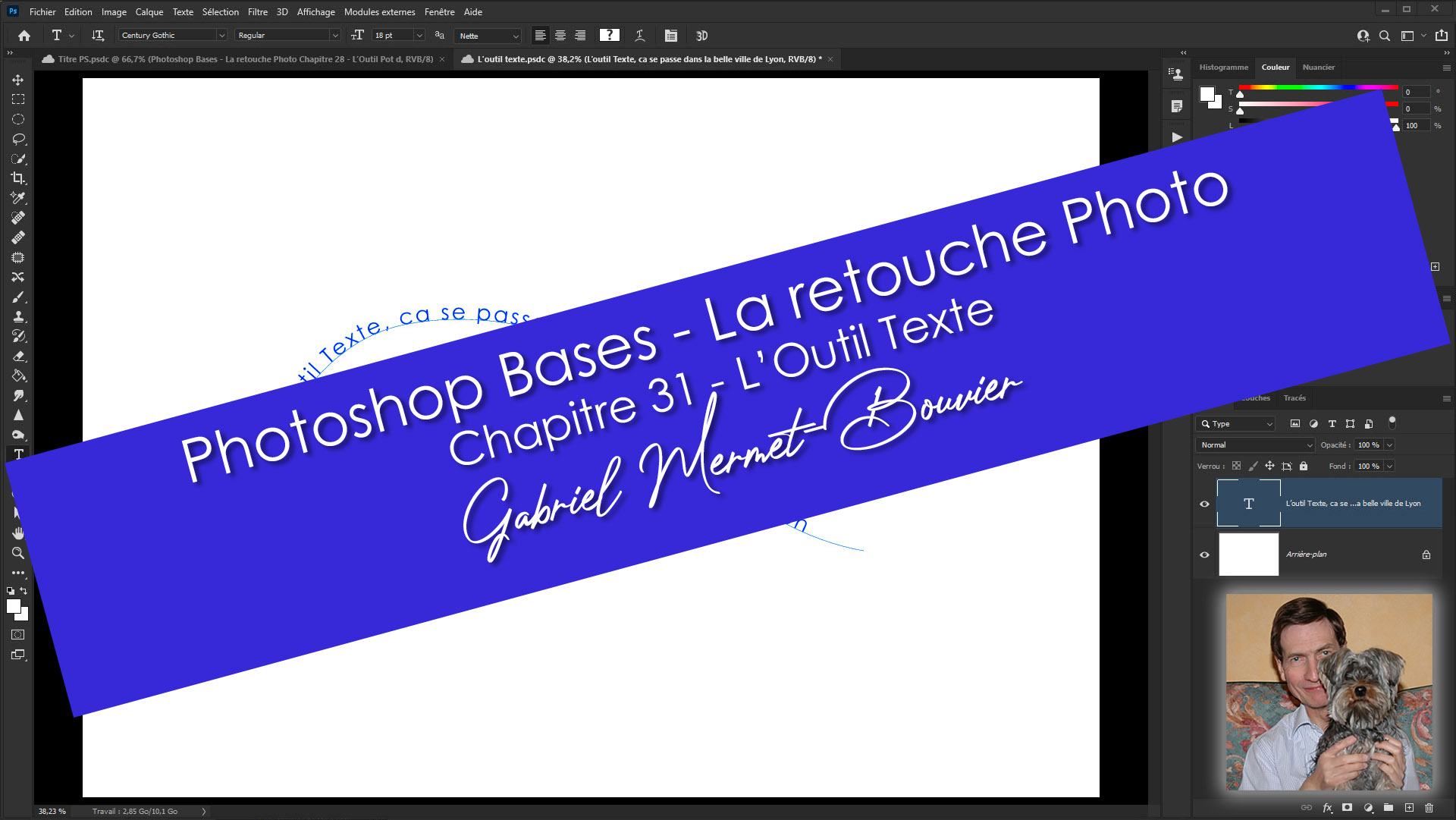
Task: Click the center text alignment icon
Action: point(560,36)
